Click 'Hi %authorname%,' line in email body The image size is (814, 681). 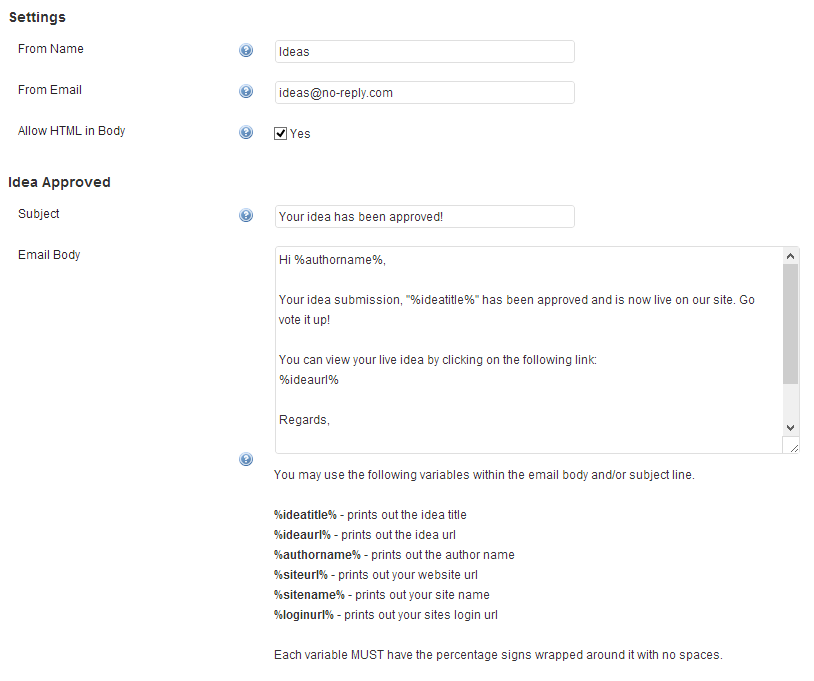[332, 260]
